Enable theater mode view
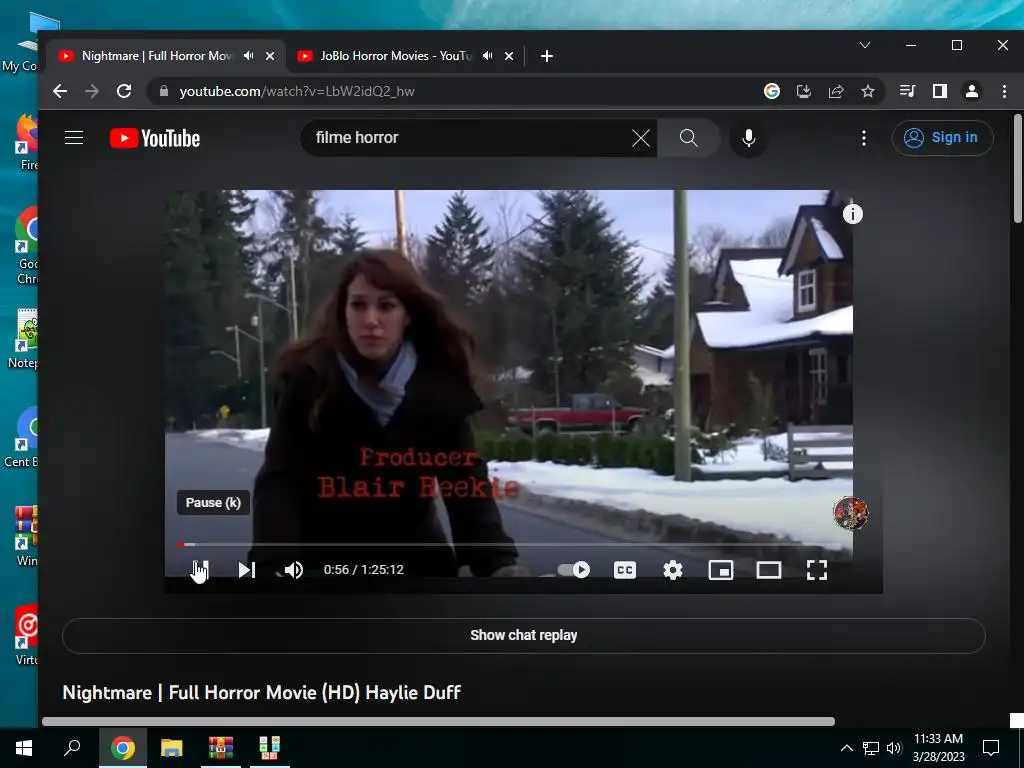This screenshot has width=1024, height=768. 769,570
